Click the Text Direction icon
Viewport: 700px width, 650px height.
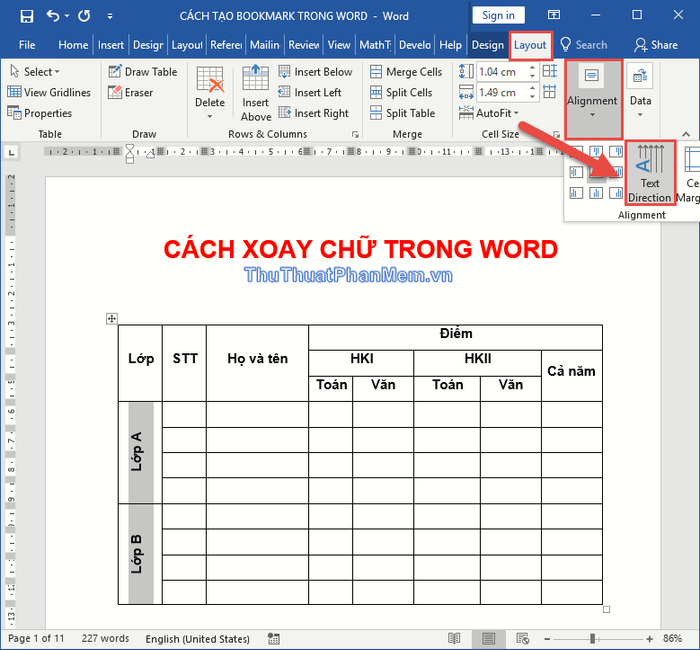650,160
